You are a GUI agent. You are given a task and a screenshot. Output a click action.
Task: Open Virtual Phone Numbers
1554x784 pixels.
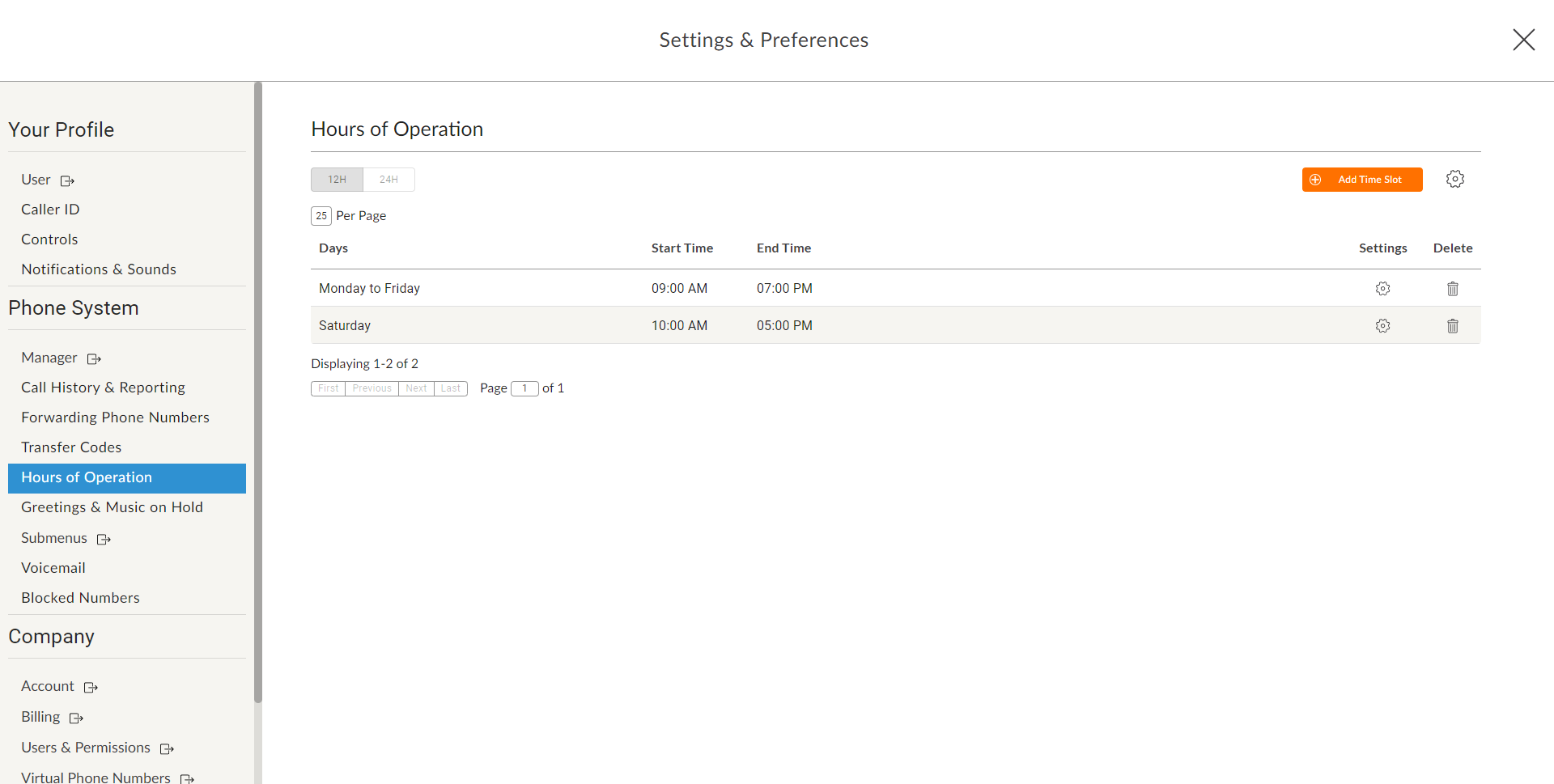pos(96,778)
